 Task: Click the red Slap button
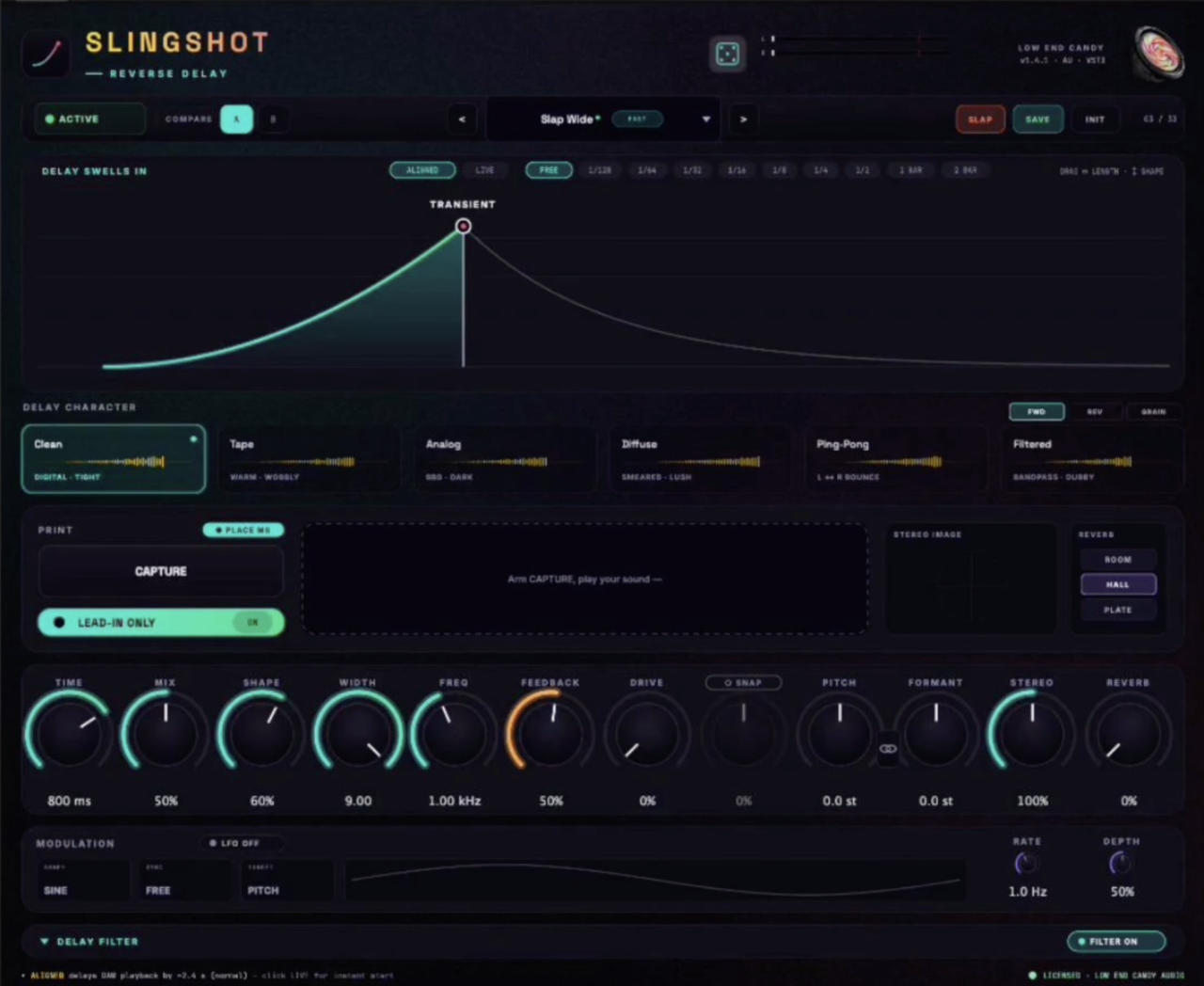[x=980, y=119]
